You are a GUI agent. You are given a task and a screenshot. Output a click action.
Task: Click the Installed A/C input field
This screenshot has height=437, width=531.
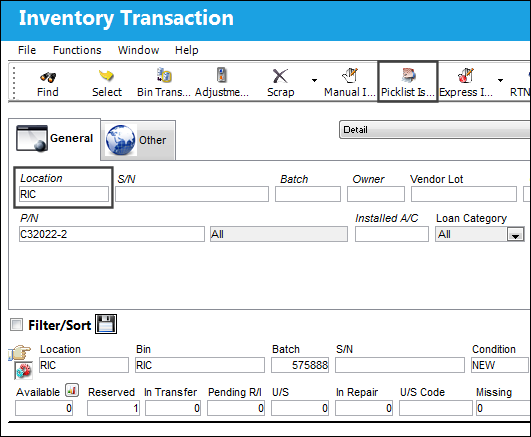392,234
